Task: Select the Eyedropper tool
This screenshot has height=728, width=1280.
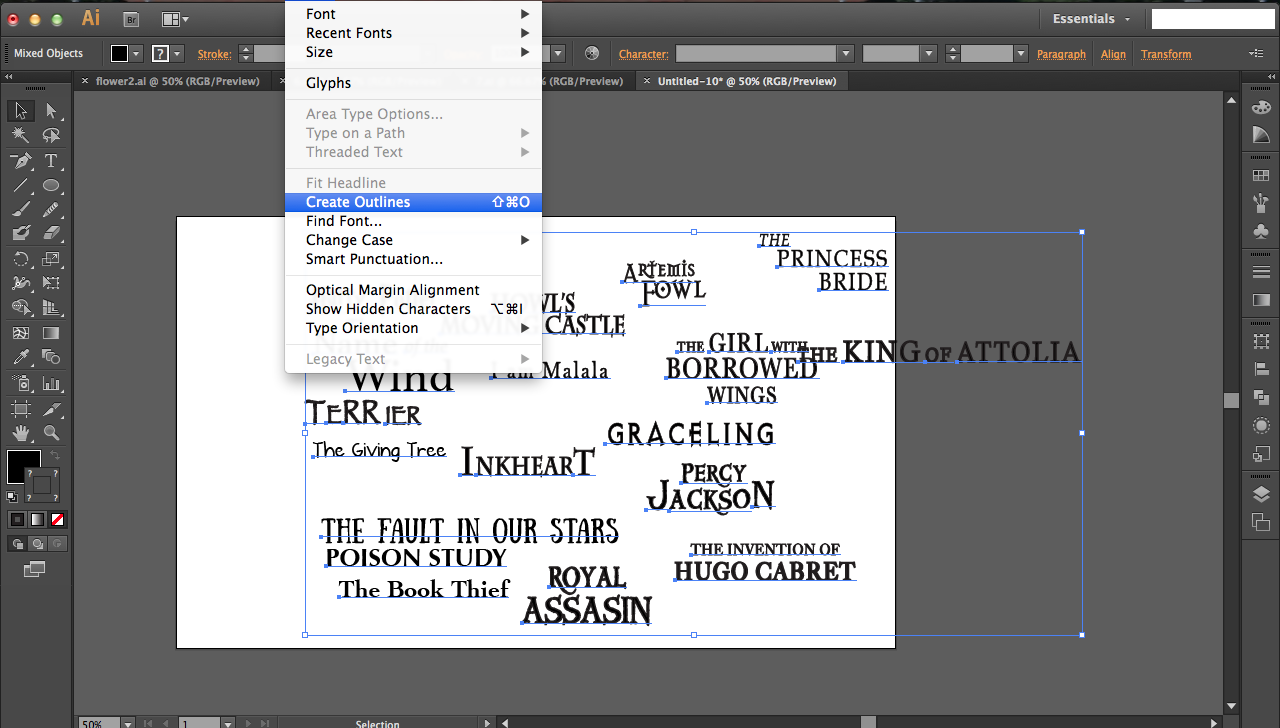Action: tap(21, 358)
